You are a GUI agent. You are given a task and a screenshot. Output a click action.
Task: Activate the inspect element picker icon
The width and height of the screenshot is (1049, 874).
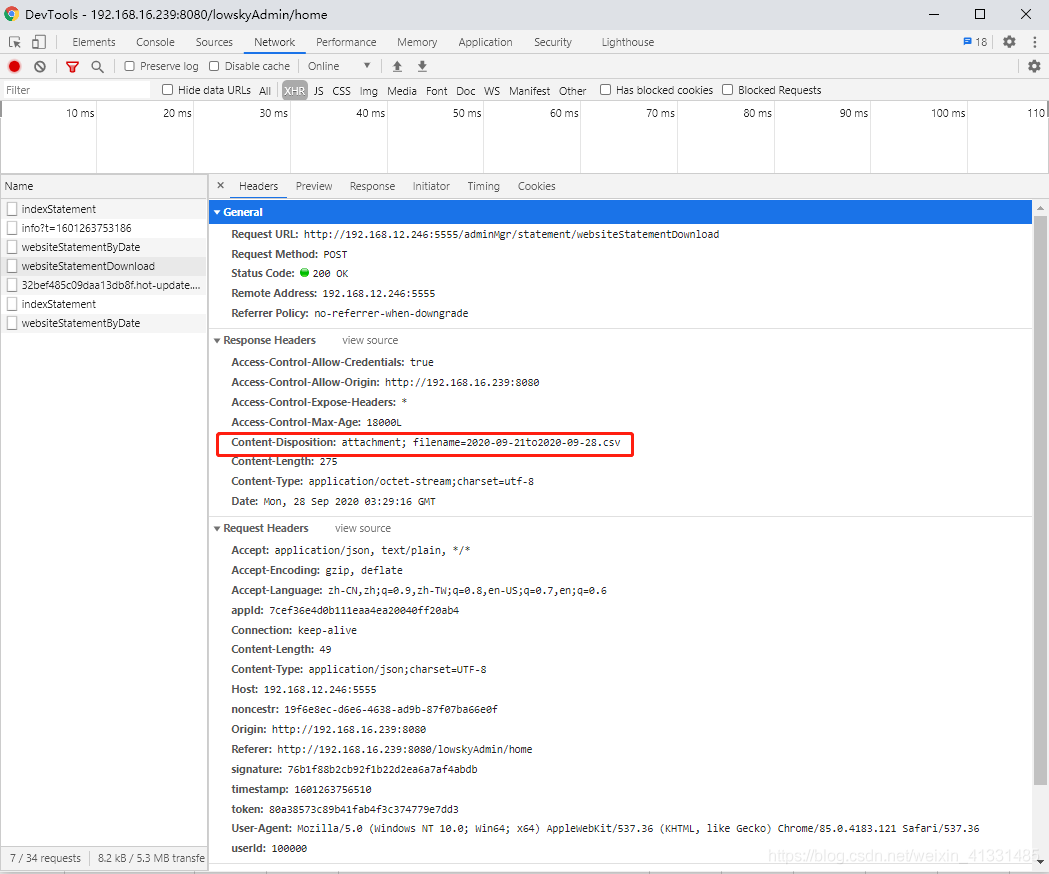15,42
